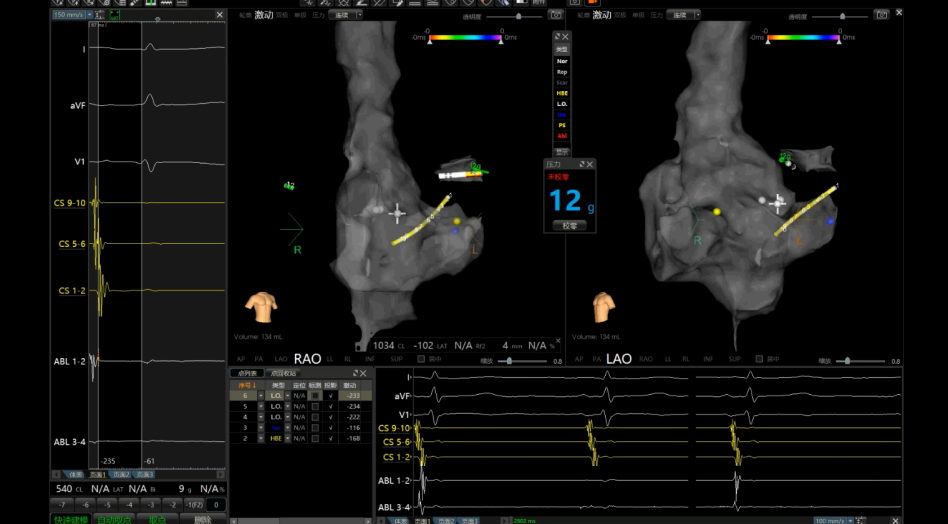948x524 pixels.
Task: Close the bottom ECG trace panel
Action: coord(895,520)
